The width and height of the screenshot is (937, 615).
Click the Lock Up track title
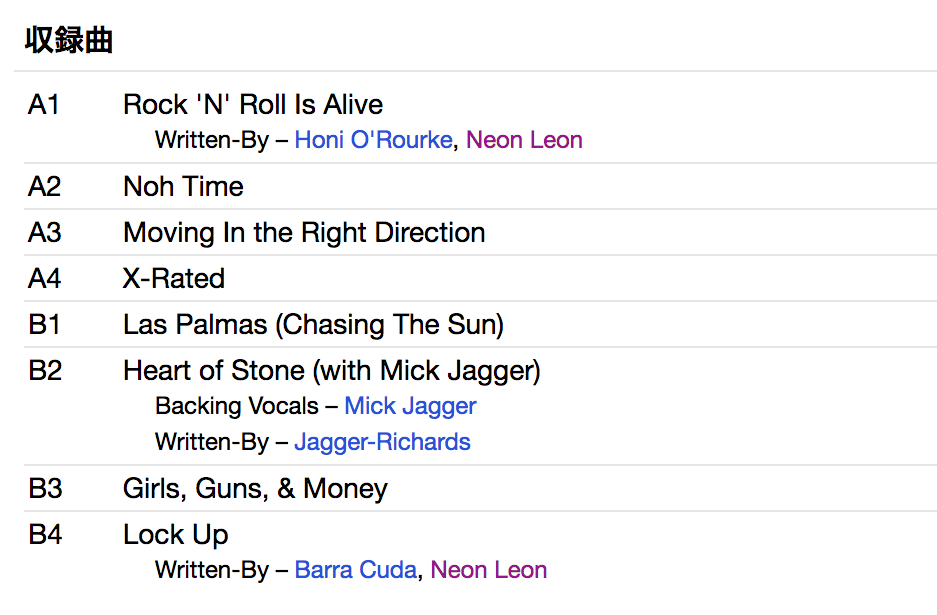[176, 535]
